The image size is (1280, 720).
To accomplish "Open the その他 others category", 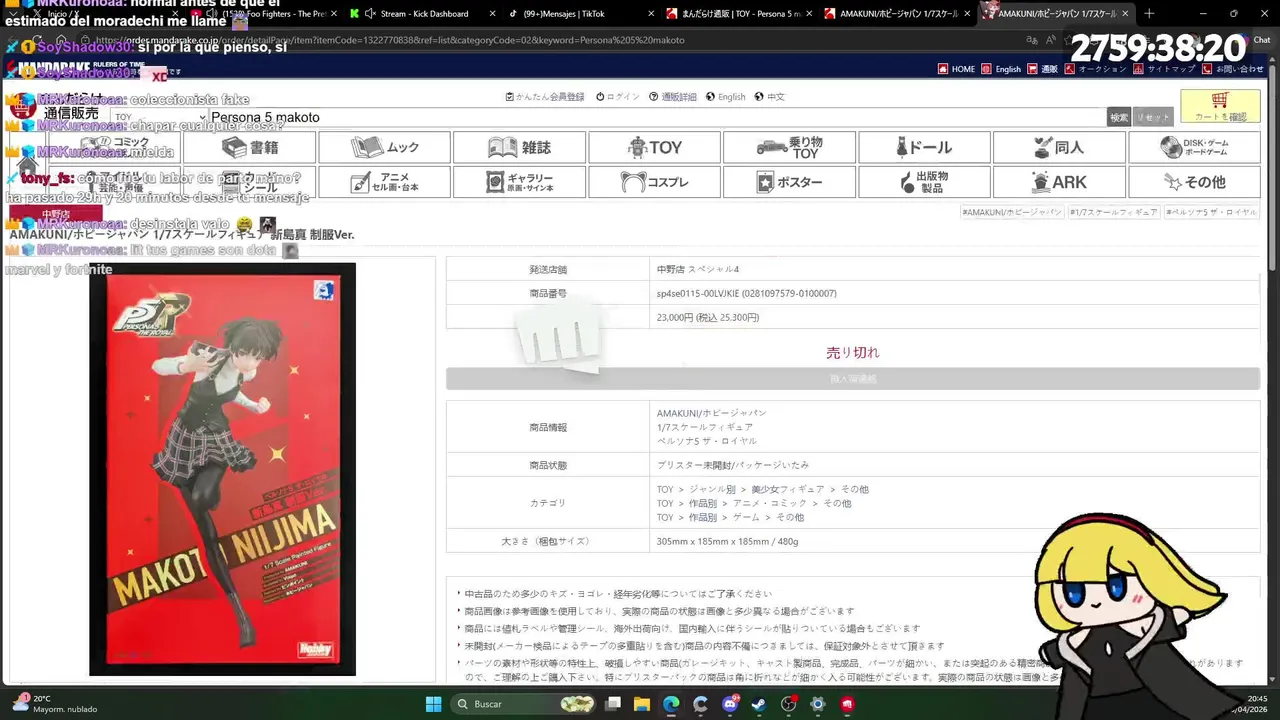I will coord(1194,182).
